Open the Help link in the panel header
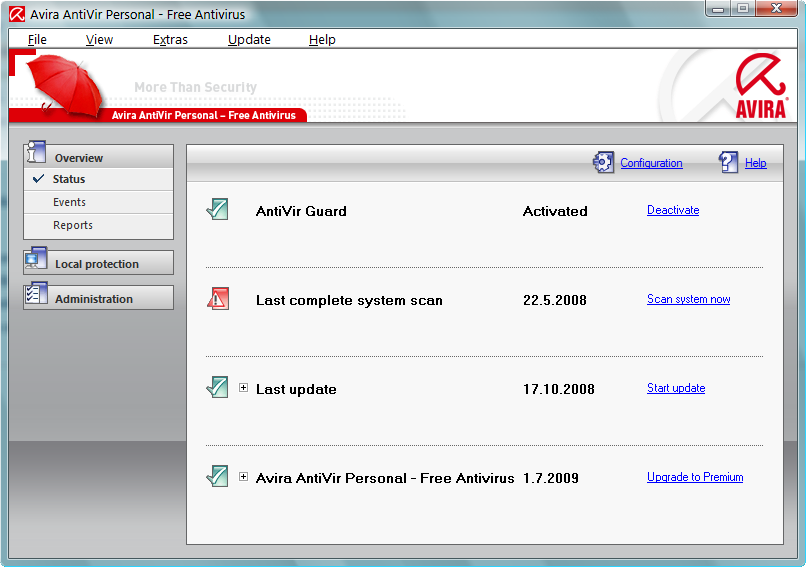This screenshot has height=567, width=806. (756, 163)
